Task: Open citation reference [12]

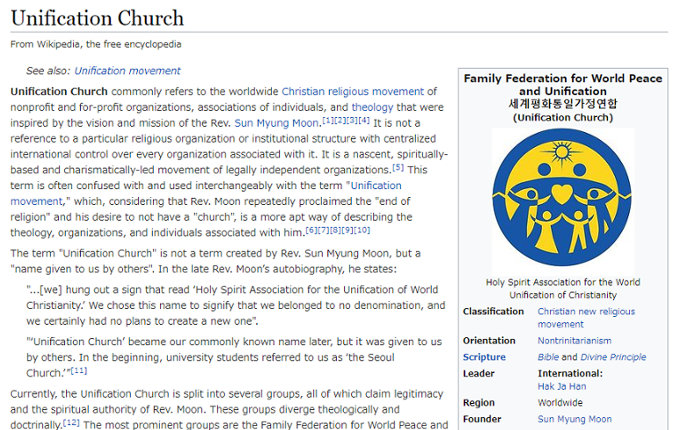Action: click(x=72, y=422)
